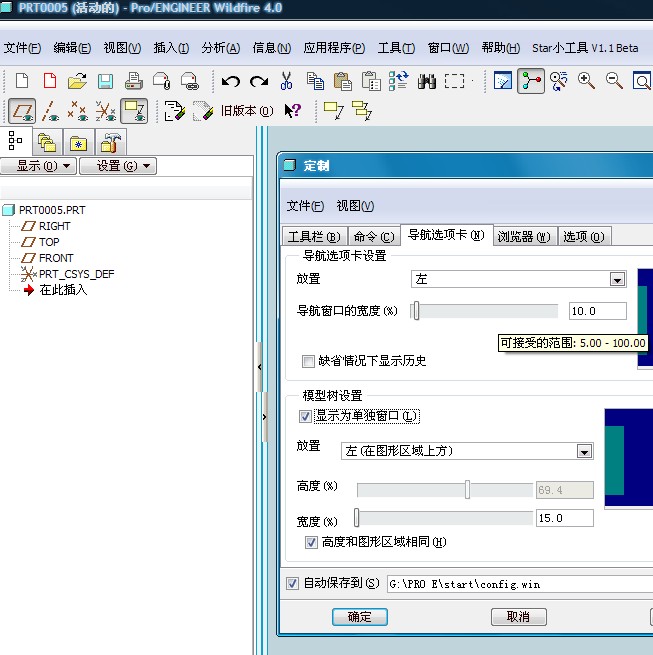Toggle datum points display icon

point(78,111)
